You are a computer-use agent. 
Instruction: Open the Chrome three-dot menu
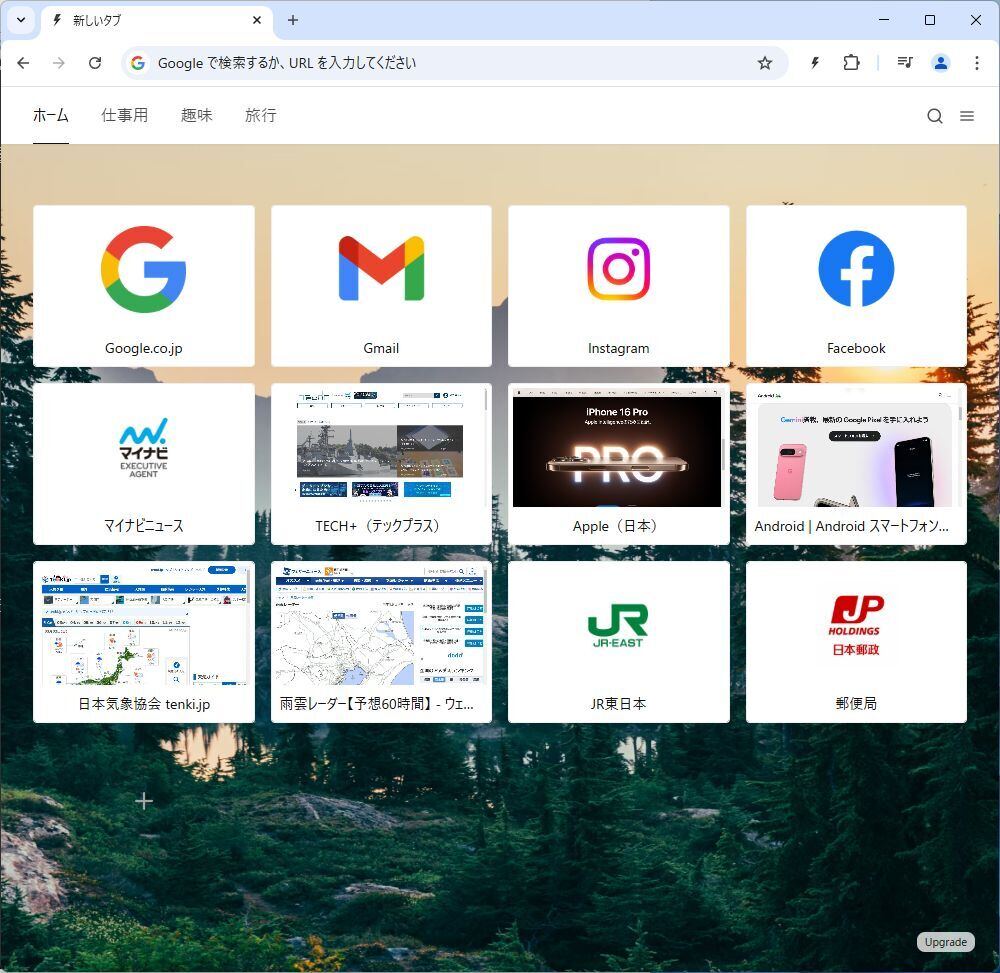976,62
